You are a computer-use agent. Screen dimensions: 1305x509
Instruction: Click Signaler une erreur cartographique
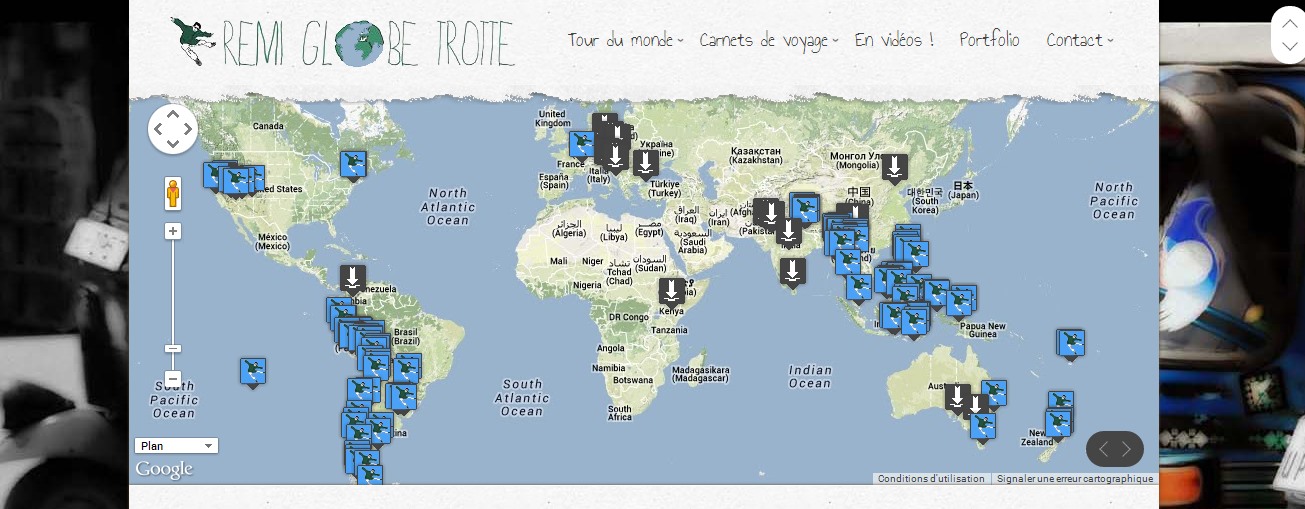pos(1075,479)
